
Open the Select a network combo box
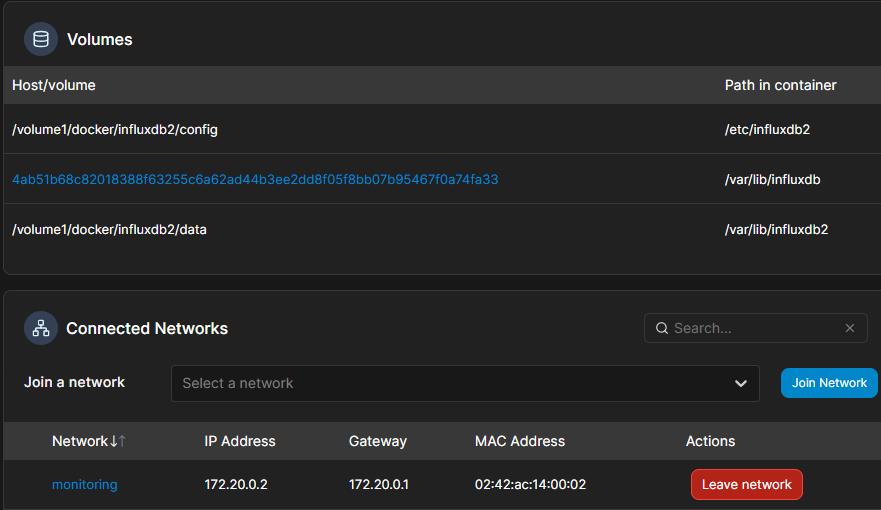465,384
